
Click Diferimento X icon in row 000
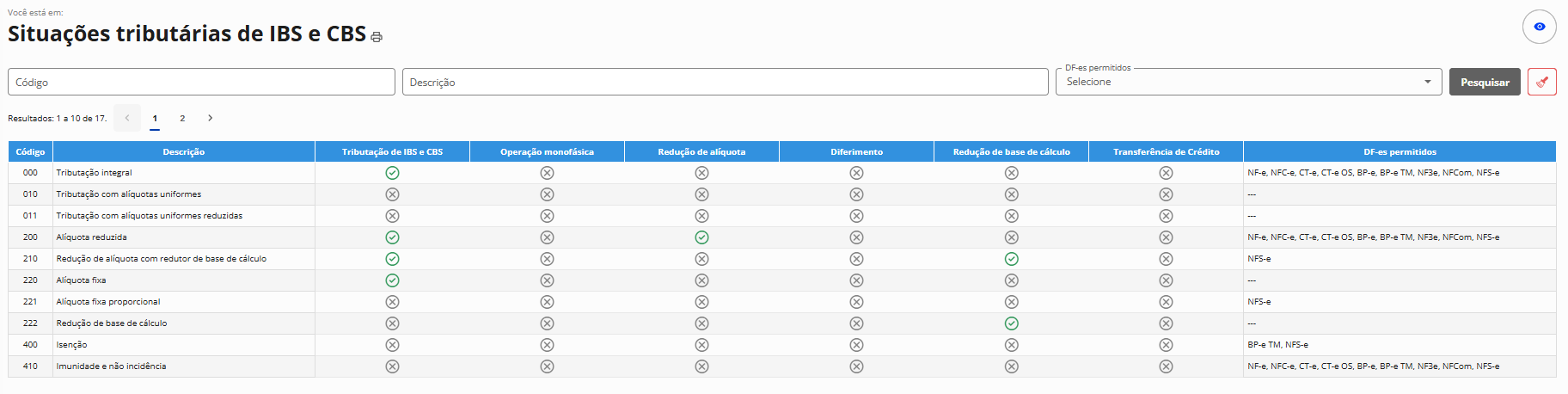(856, 173)
